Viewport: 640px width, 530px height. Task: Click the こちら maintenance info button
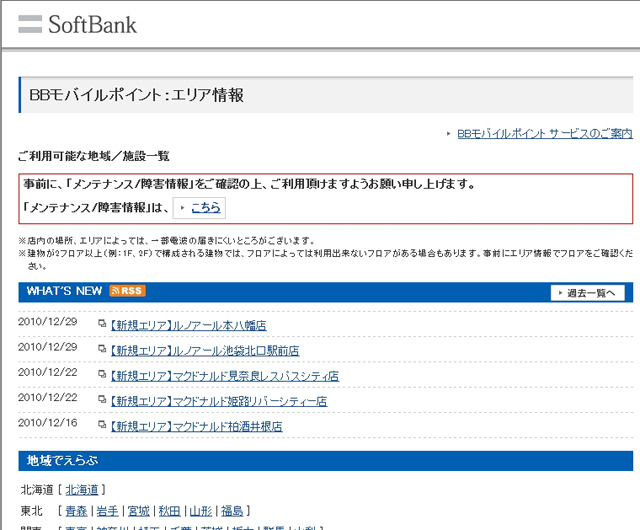coord(199,208)
